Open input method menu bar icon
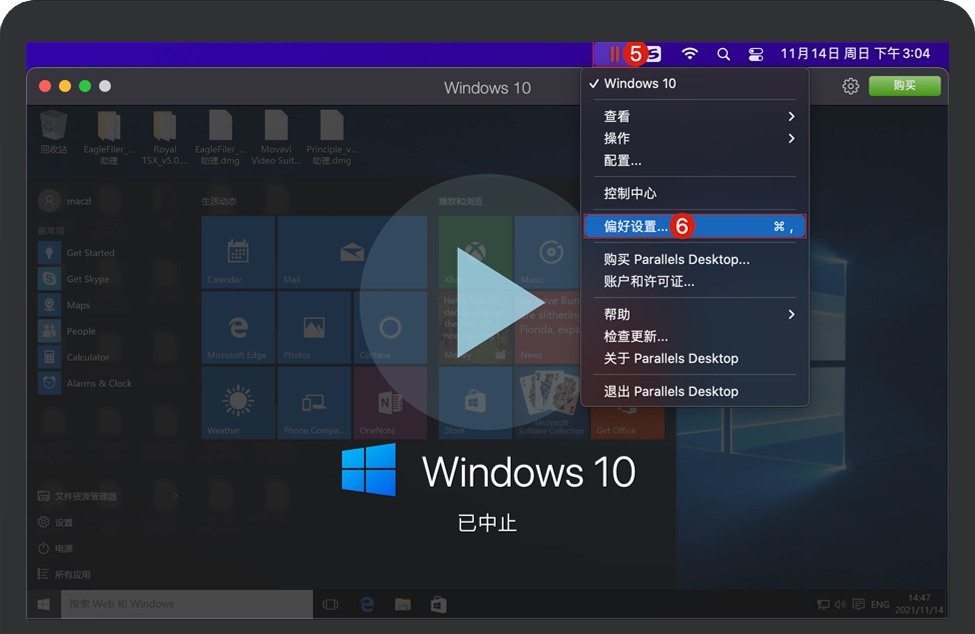 654,54
